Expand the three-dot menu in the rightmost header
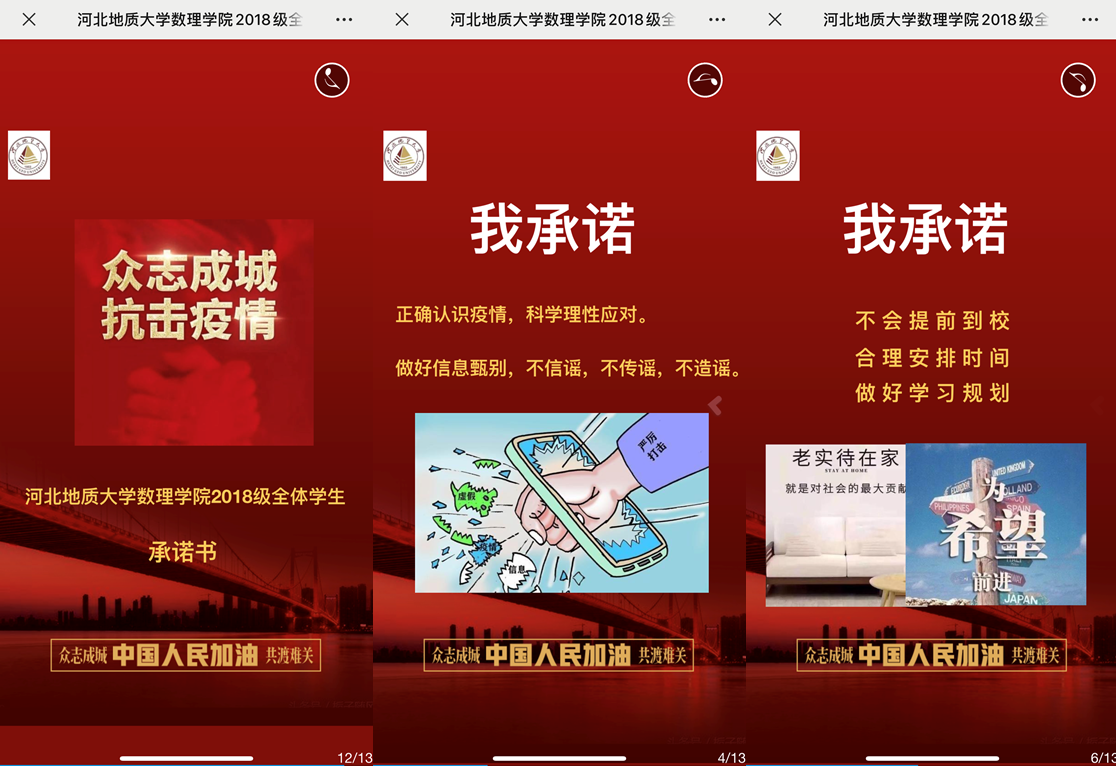The width and height of the screenshot is (1116, 766). pos(1090,20)
